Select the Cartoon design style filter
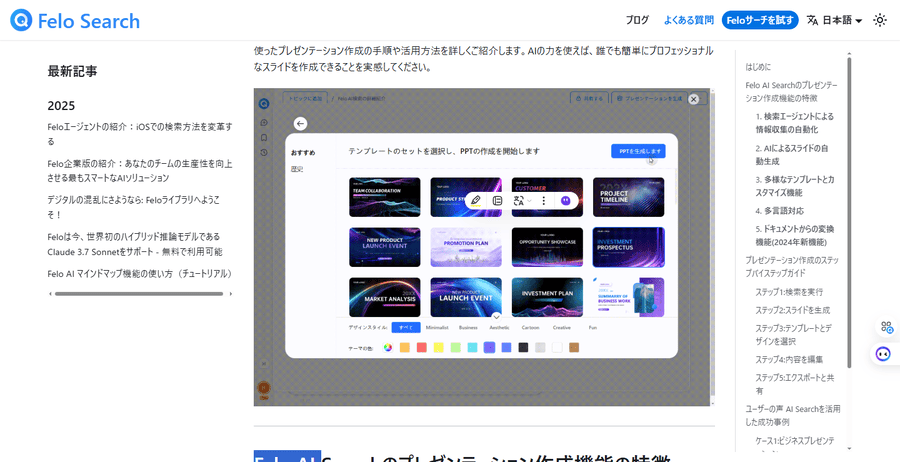 [530, 328]
